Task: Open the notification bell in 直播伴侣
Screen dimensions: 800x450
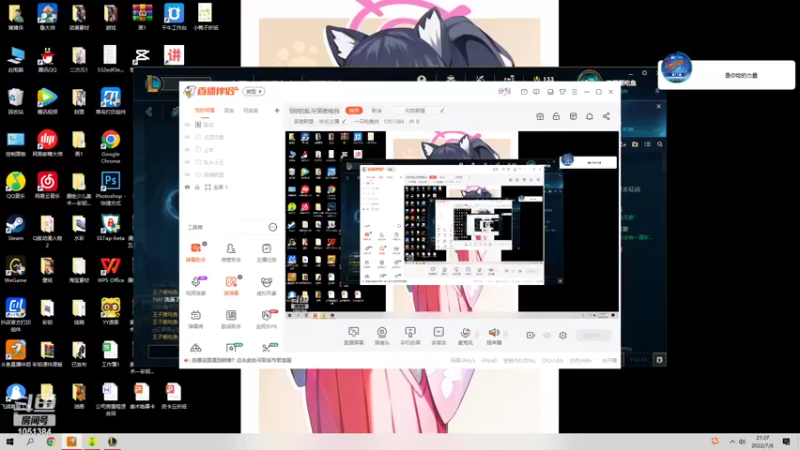Action: 589,116
